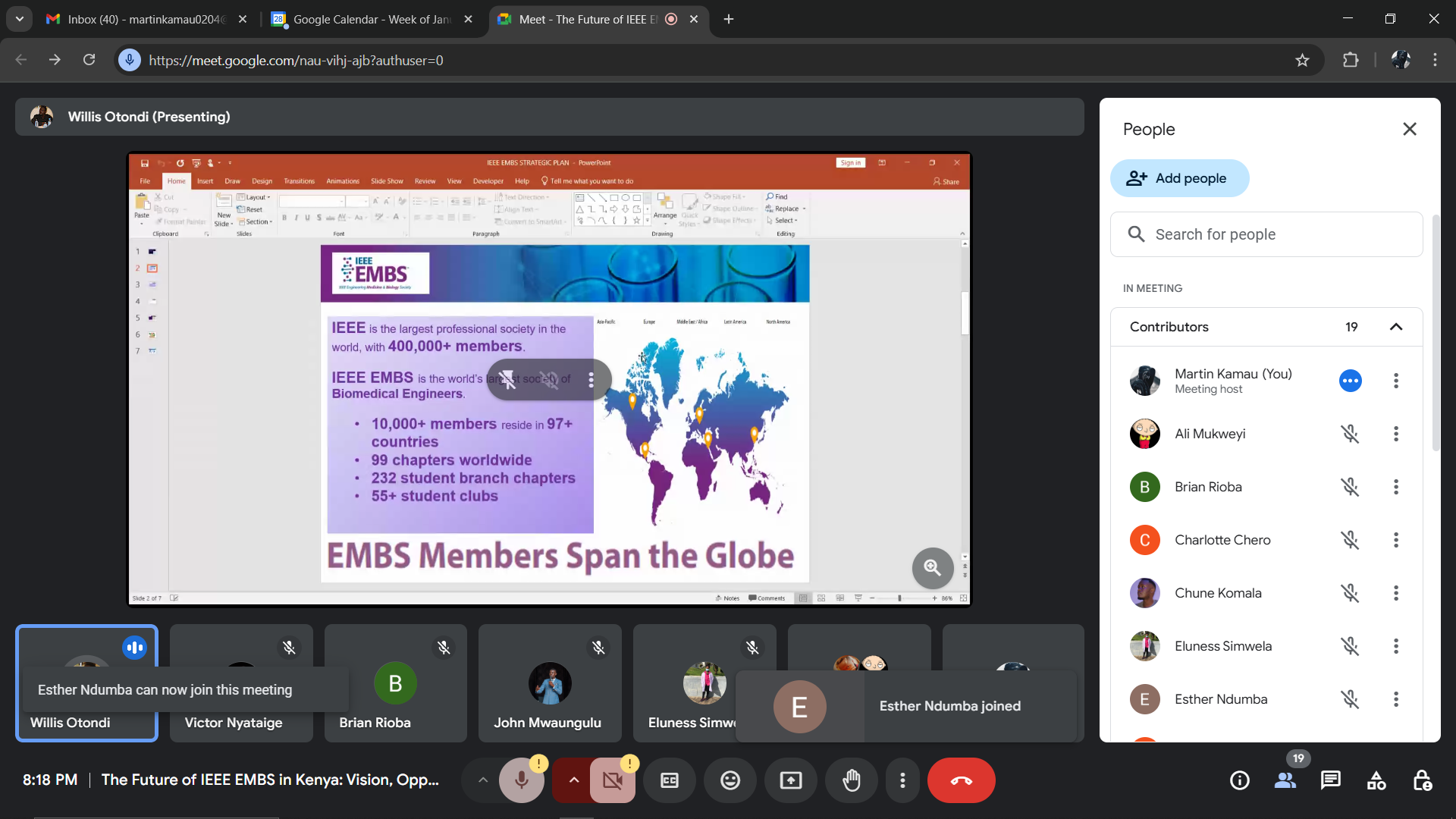Open more options in the call bar

click(x=902, y=780)
